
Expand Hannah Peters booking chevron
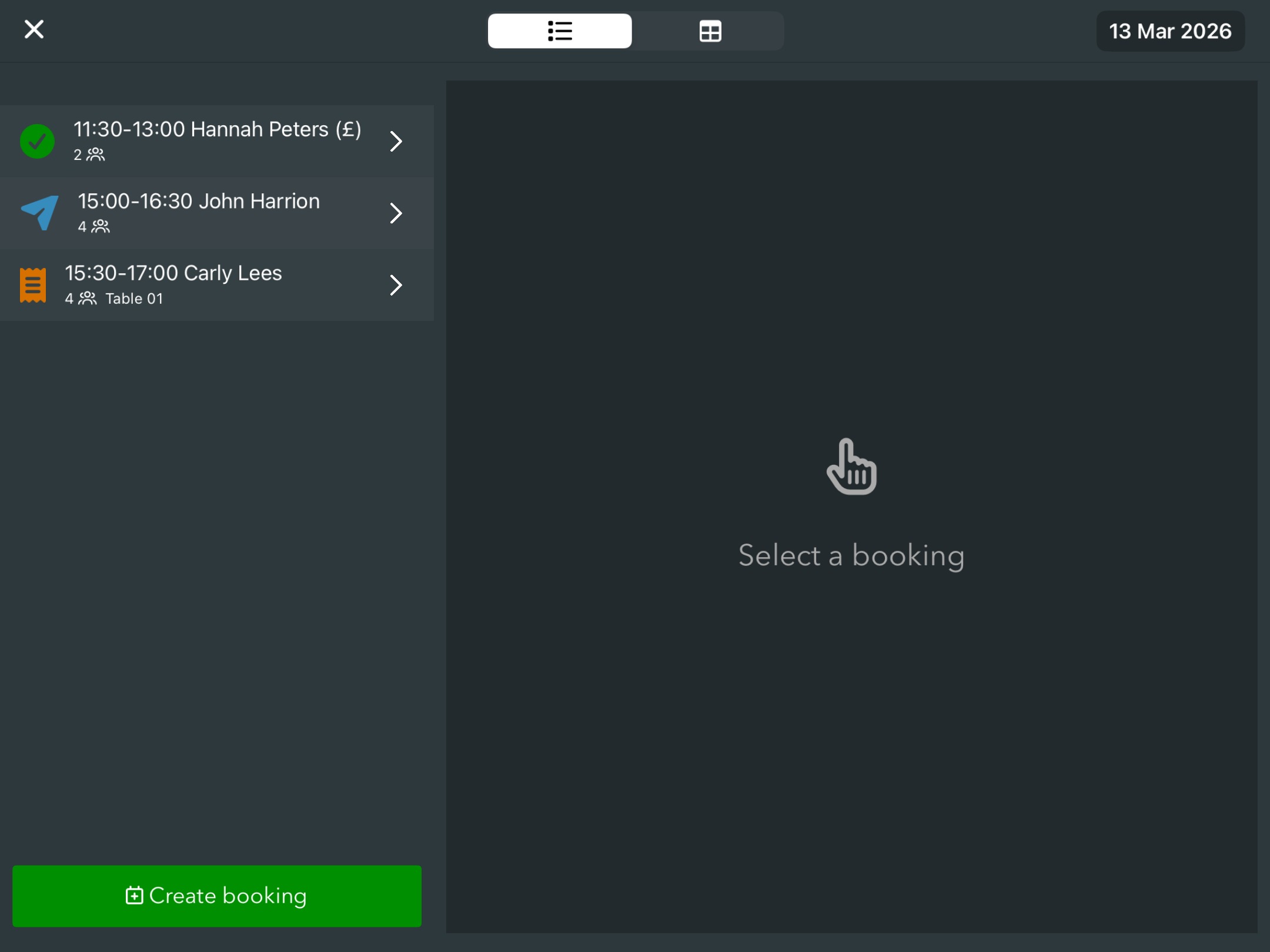(396, 141)
